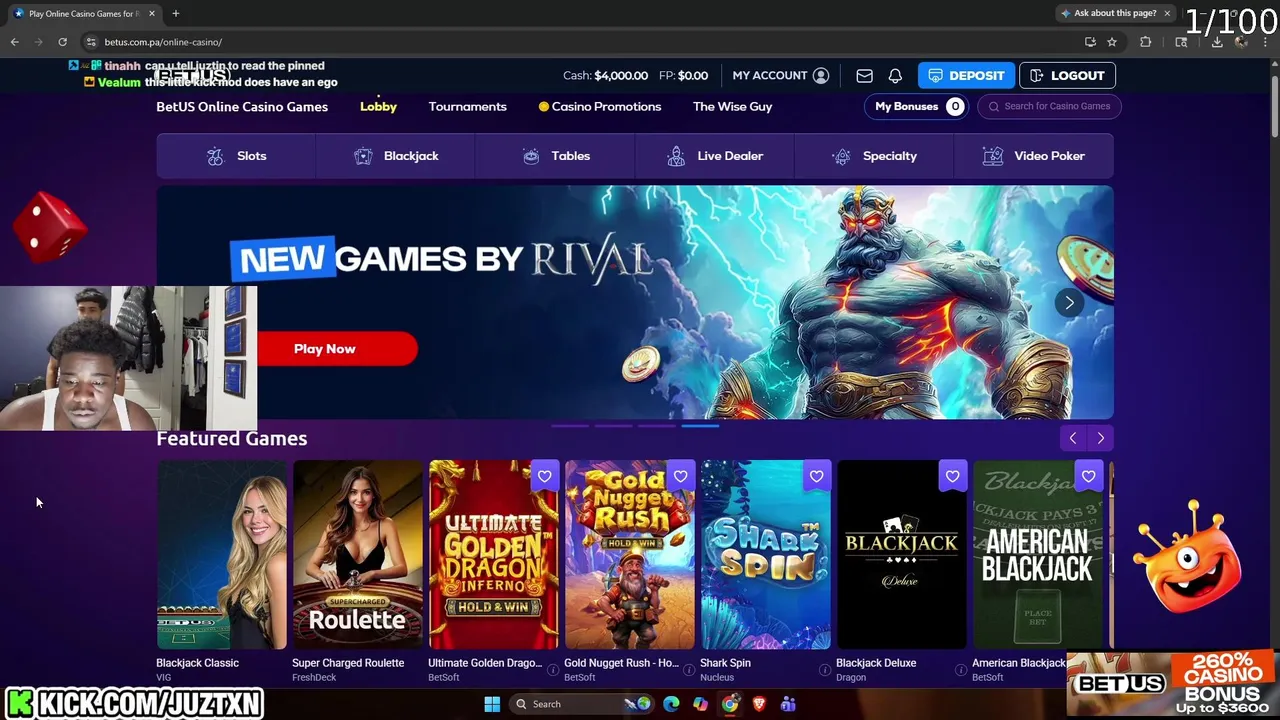Select the Specialty category tab
Screen dimensions: 1280x720
click(x=874, y=156)
